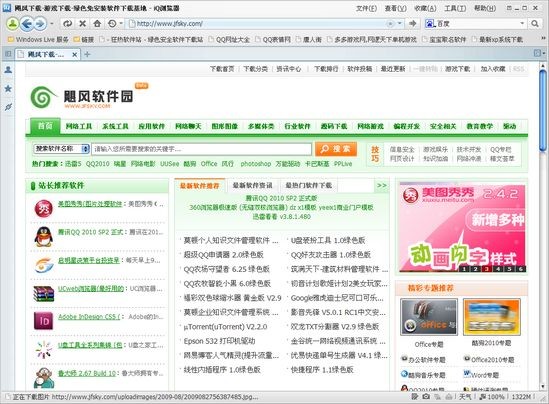Click hot search keyword photoshop
Viewport: 549px width, 404px height.
[x=256, y=164]
